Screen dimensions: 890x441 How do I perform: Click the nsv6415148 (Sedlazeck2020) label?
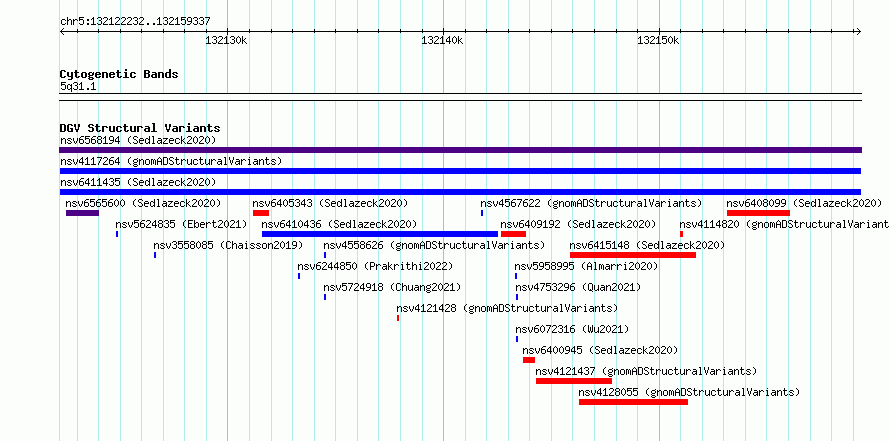tap(647, 245)
